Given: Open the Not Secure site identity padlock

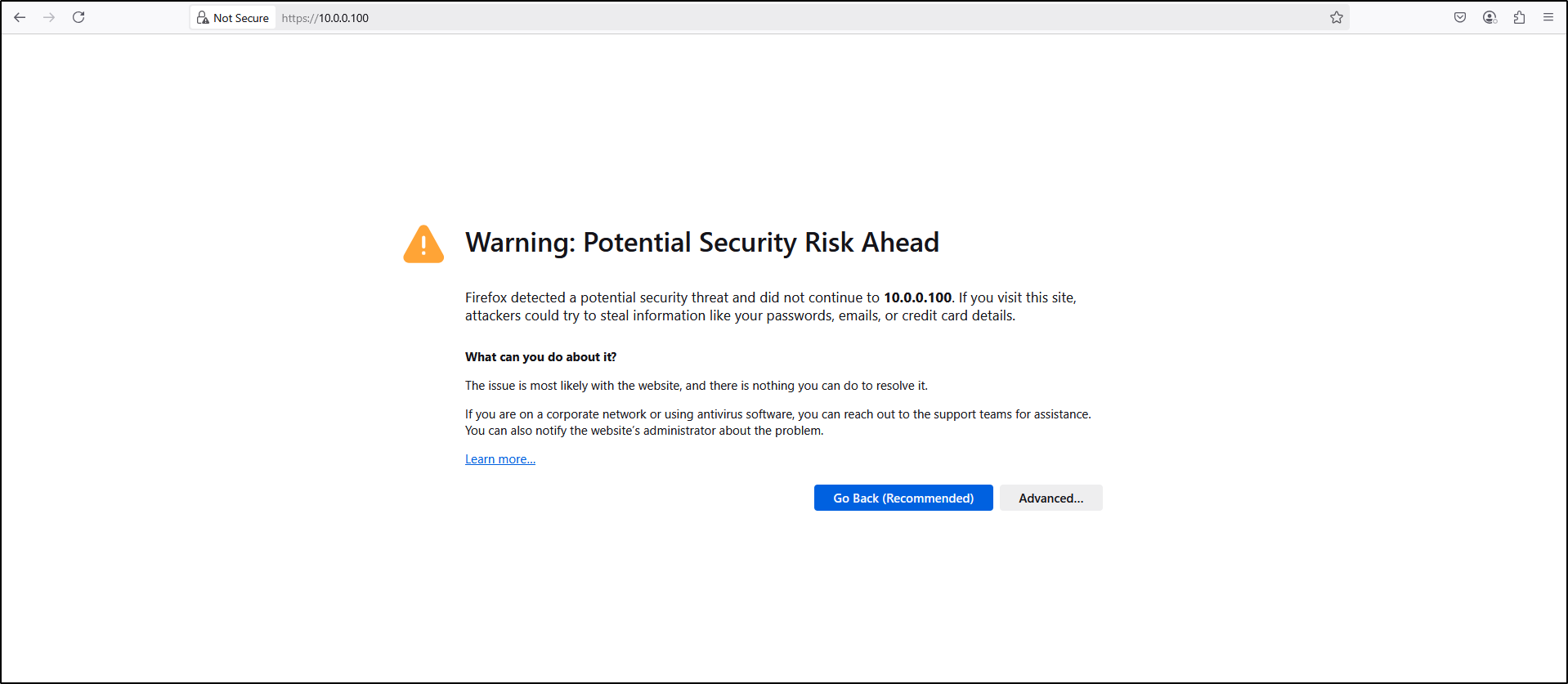Looking at the screenshot, I should pos(204,17).
